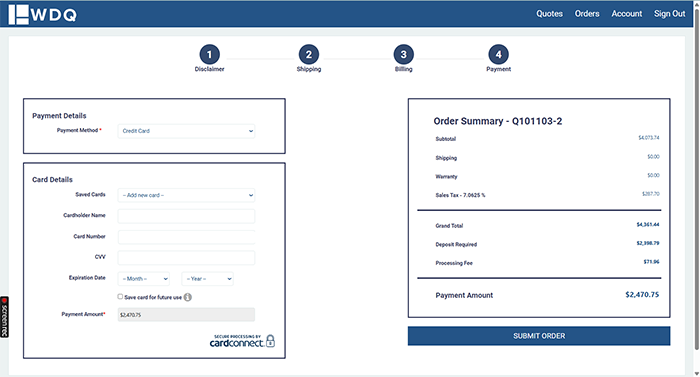This screenshot has height=377, width=700.
Task: Open the expiration Year dropdown
Action: pos(208,279)
